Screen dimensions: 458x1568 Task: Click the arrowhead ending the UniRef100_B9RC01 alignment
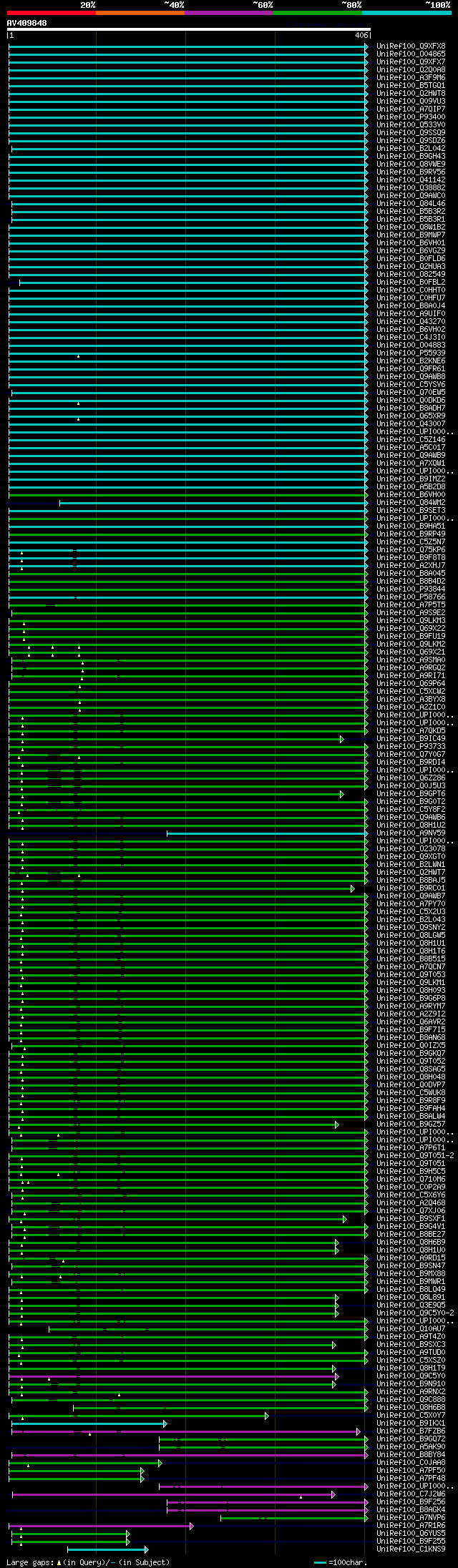pos(353,888)
